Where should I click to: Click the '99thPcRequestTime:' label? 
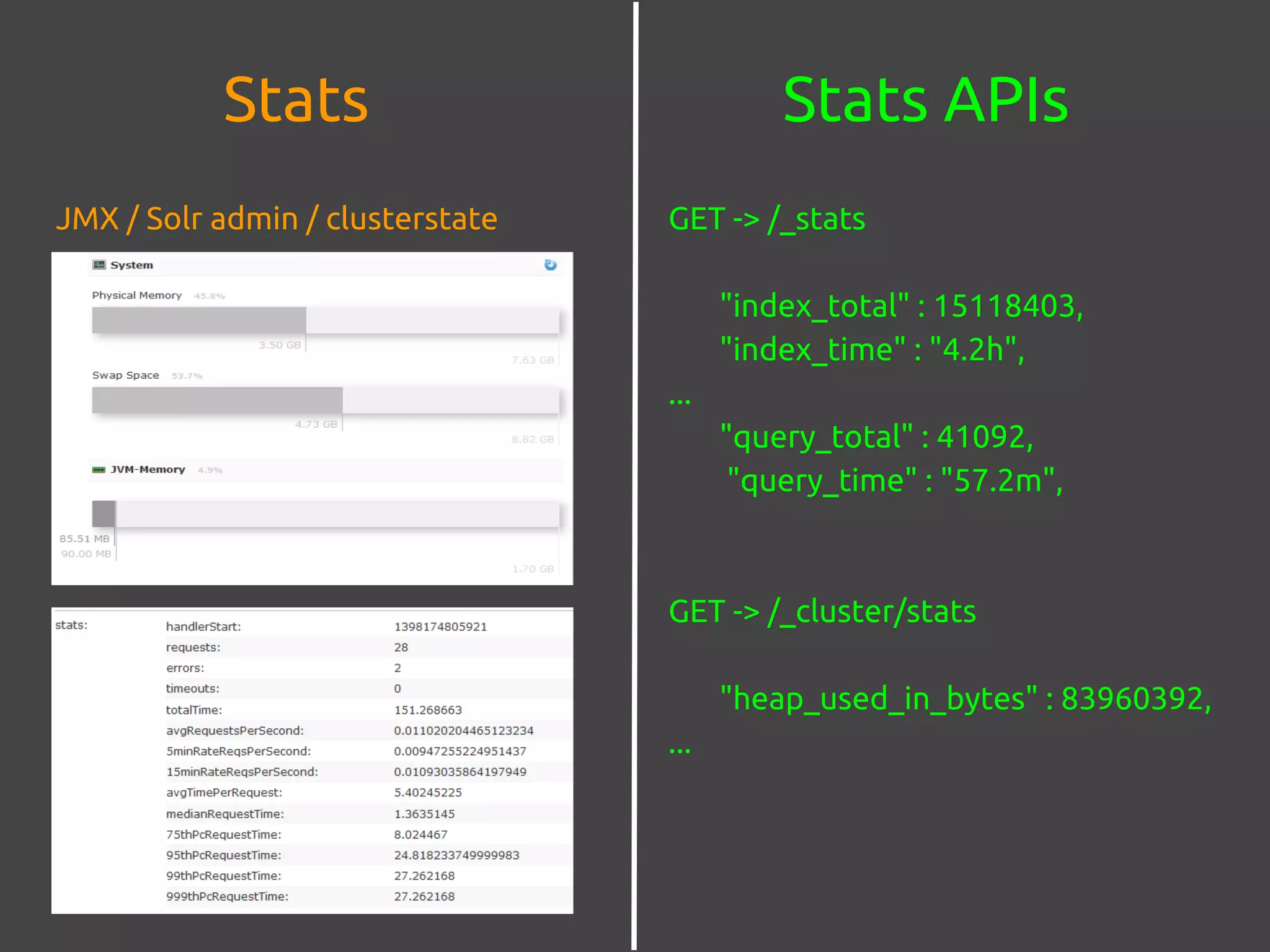pyautogui.click(x=224, y=876)
